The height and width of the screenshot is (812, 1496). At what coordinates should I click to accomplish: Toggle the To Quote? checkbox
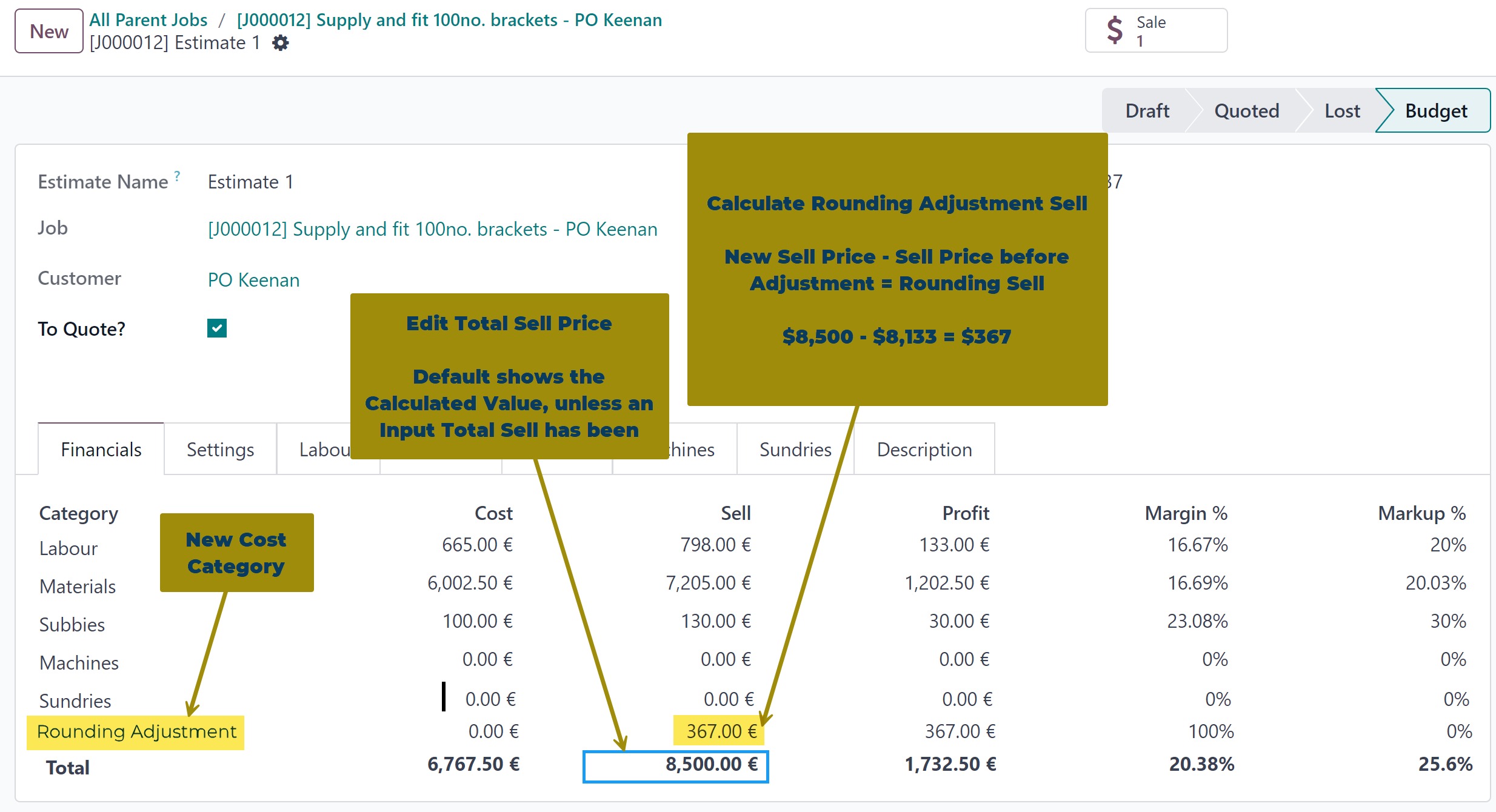(217, 328)
